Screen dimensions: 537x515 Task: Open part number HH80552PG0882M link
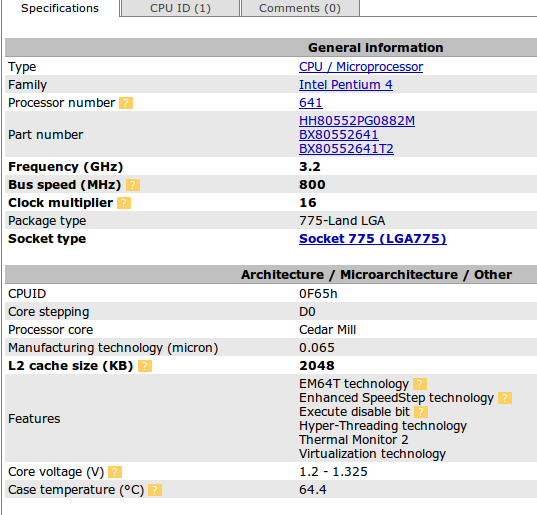(x=357, y=121)
